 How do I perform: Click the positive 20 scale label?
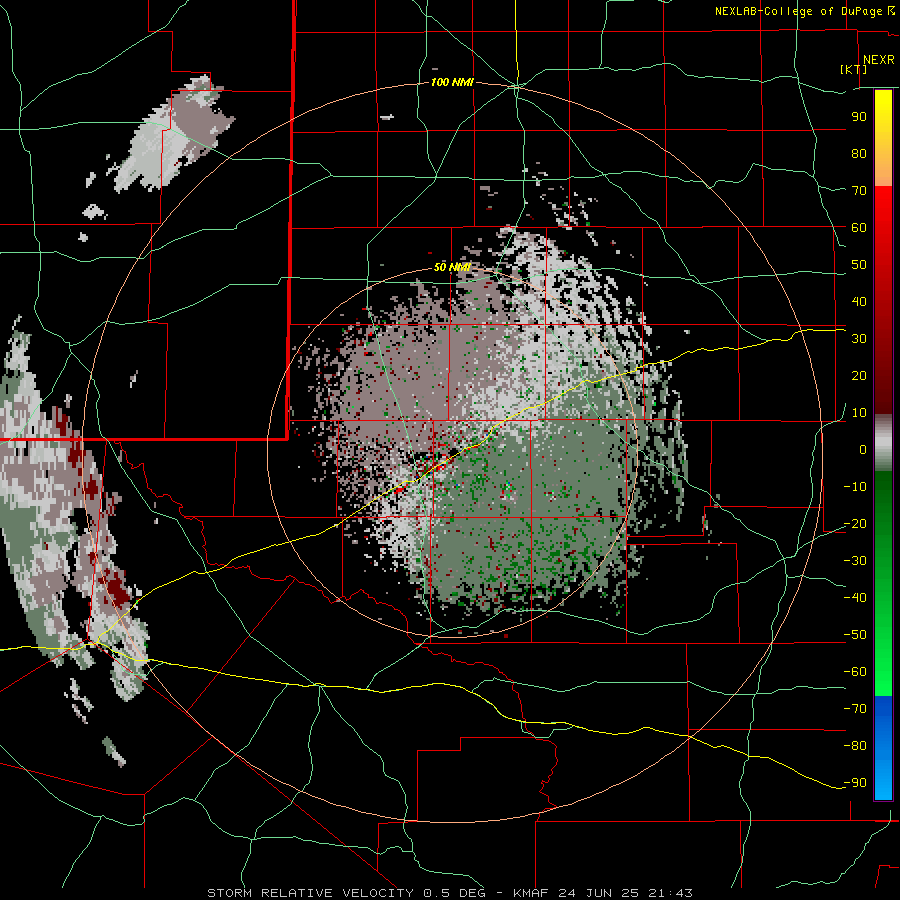[x=859, y=375]
